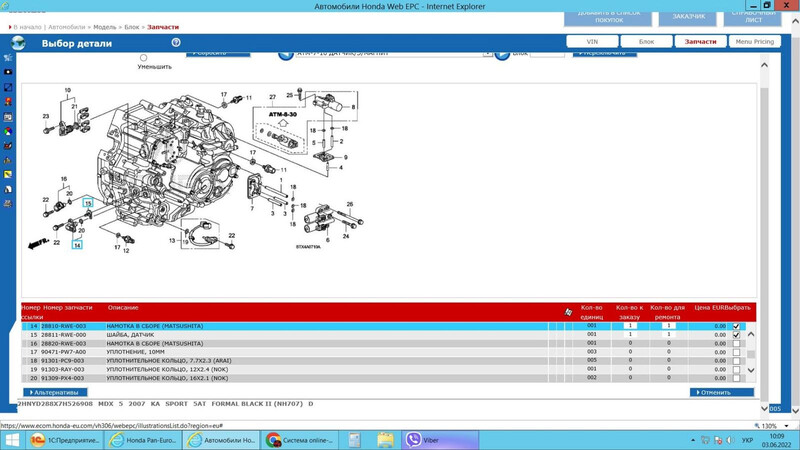Click the diagonal arrow icon in sidebar

tap(8, 87)
